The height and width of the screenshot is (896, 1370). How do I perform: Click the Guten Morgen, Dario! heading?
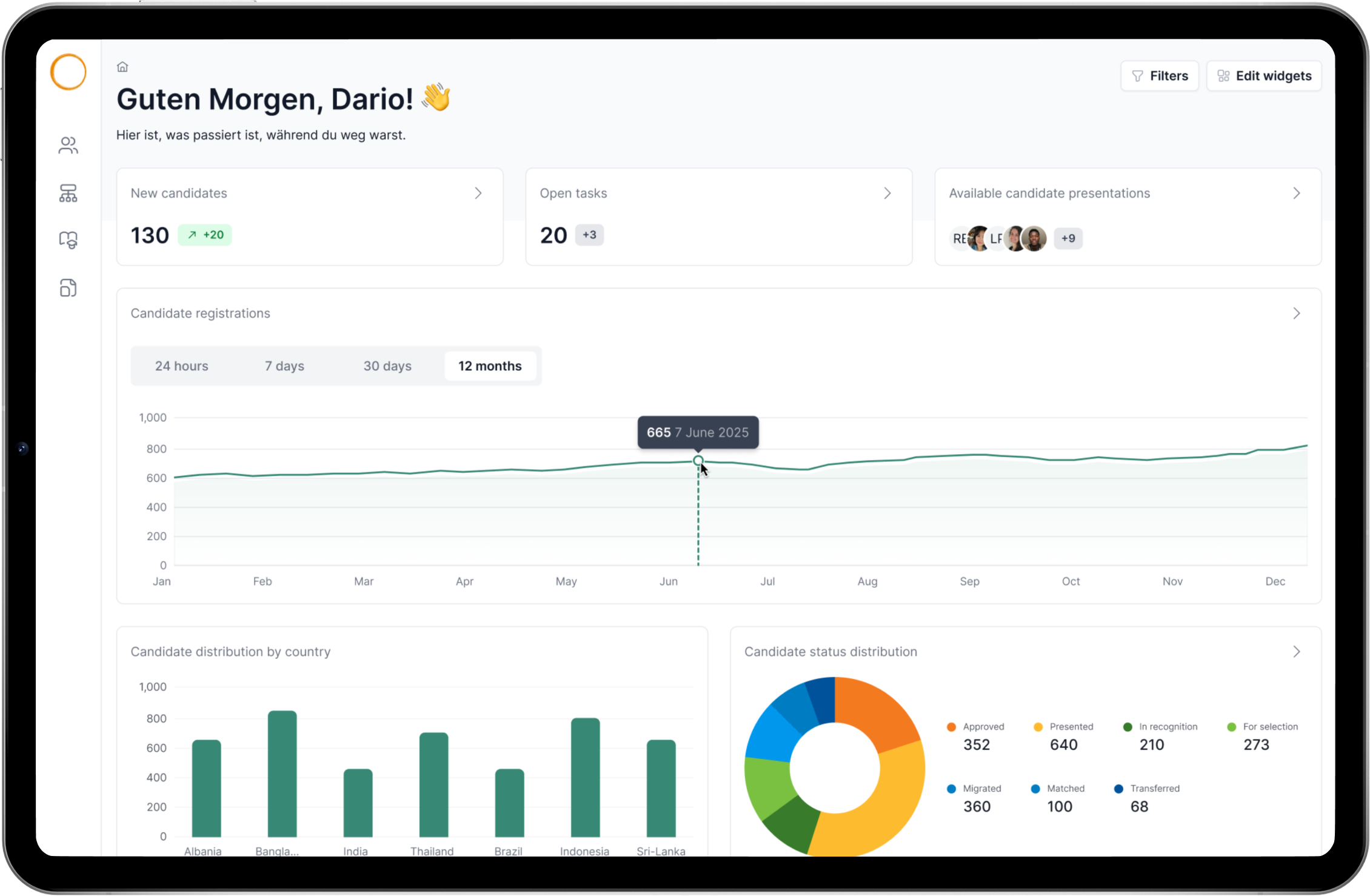click(265, 99)
